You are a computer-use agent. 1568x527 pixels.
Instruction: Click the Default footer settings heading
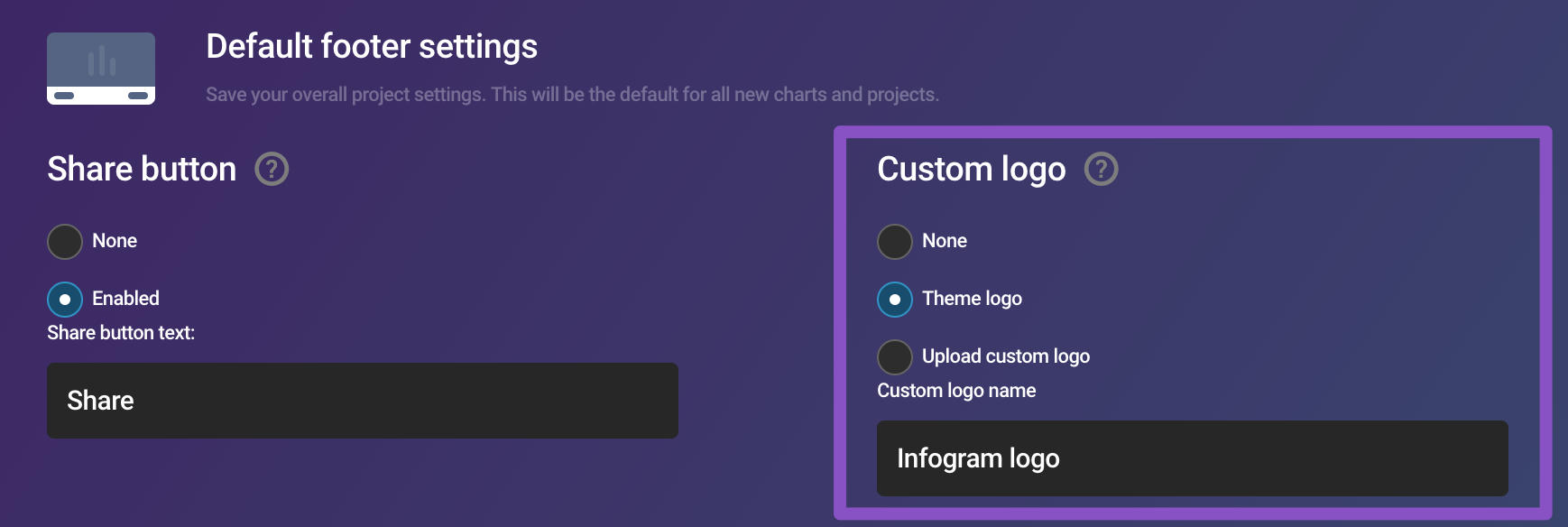point(372,47)
